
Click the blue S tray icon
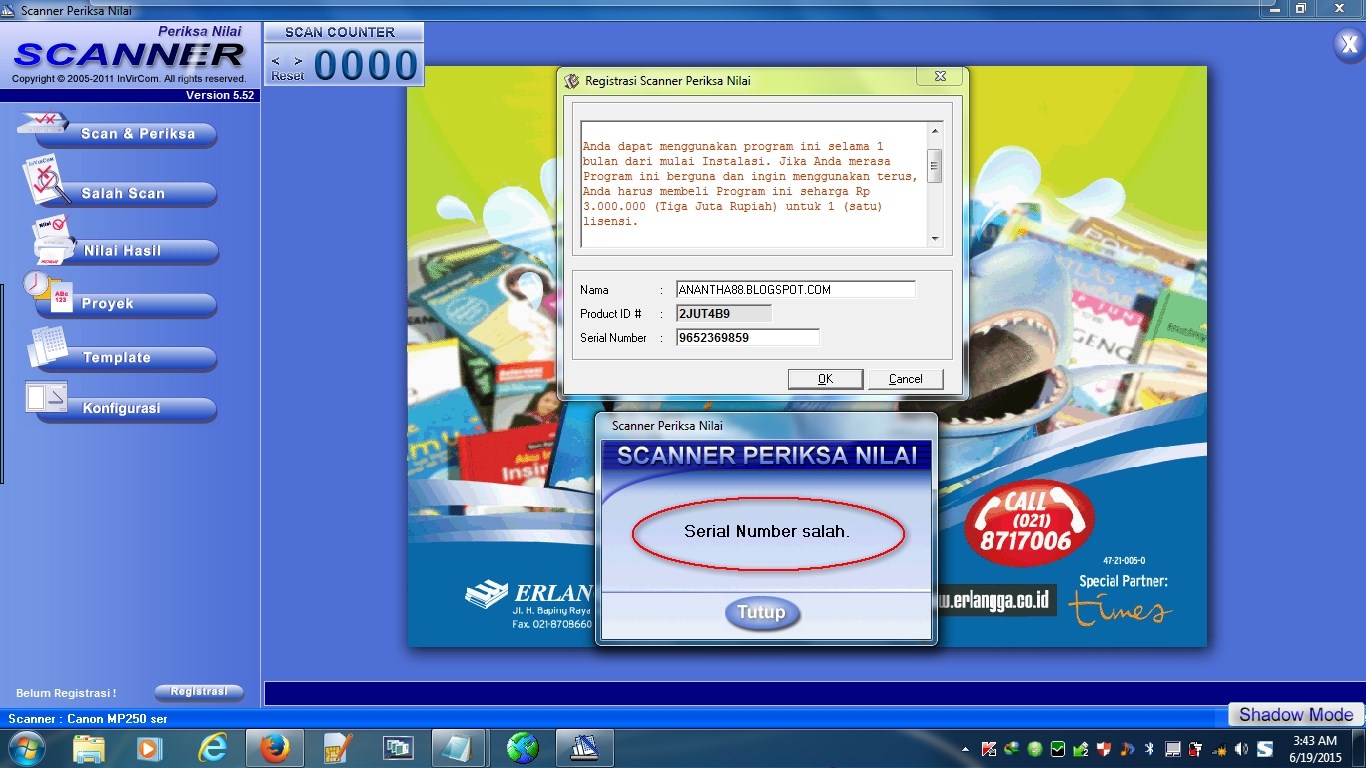point(1265,749)
